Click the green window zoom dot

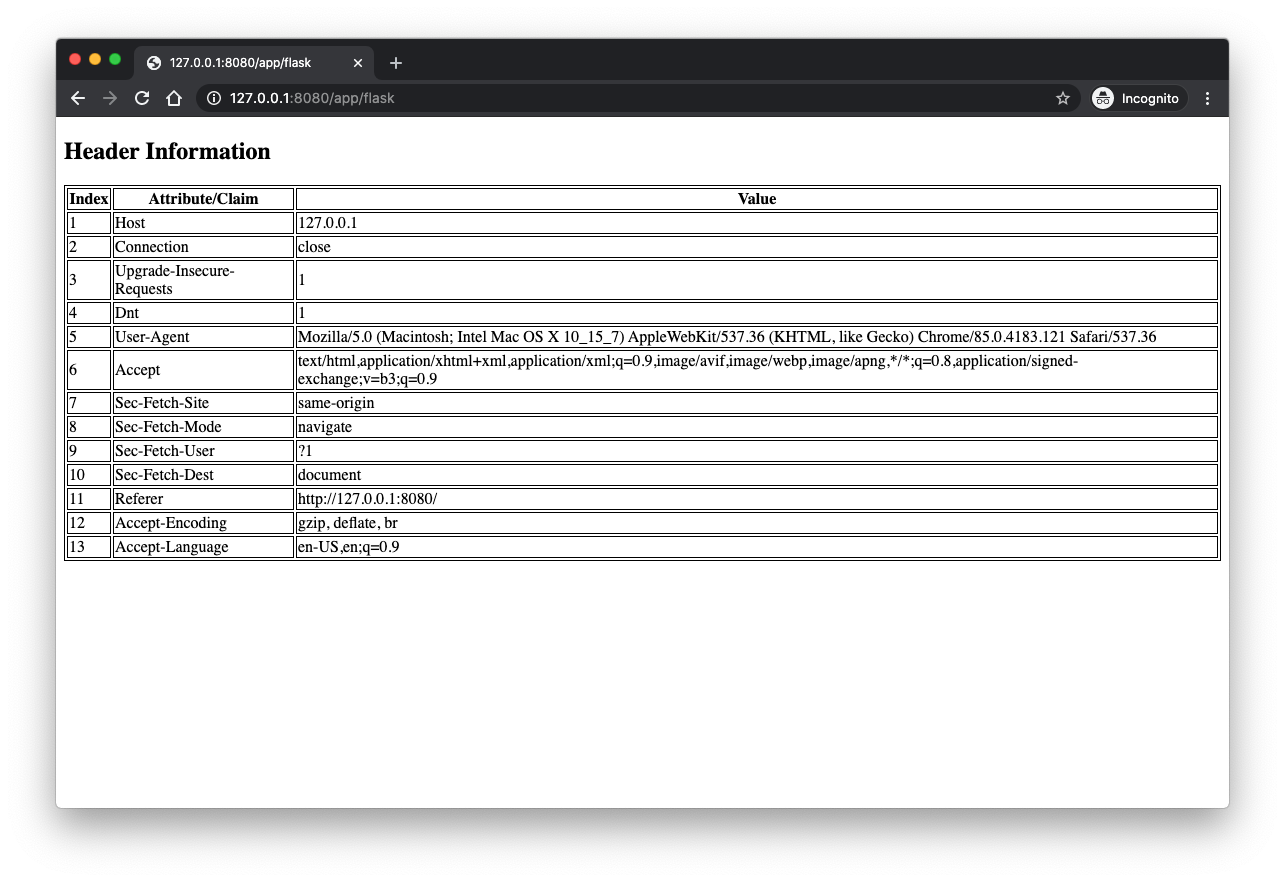tap(115, 60)
